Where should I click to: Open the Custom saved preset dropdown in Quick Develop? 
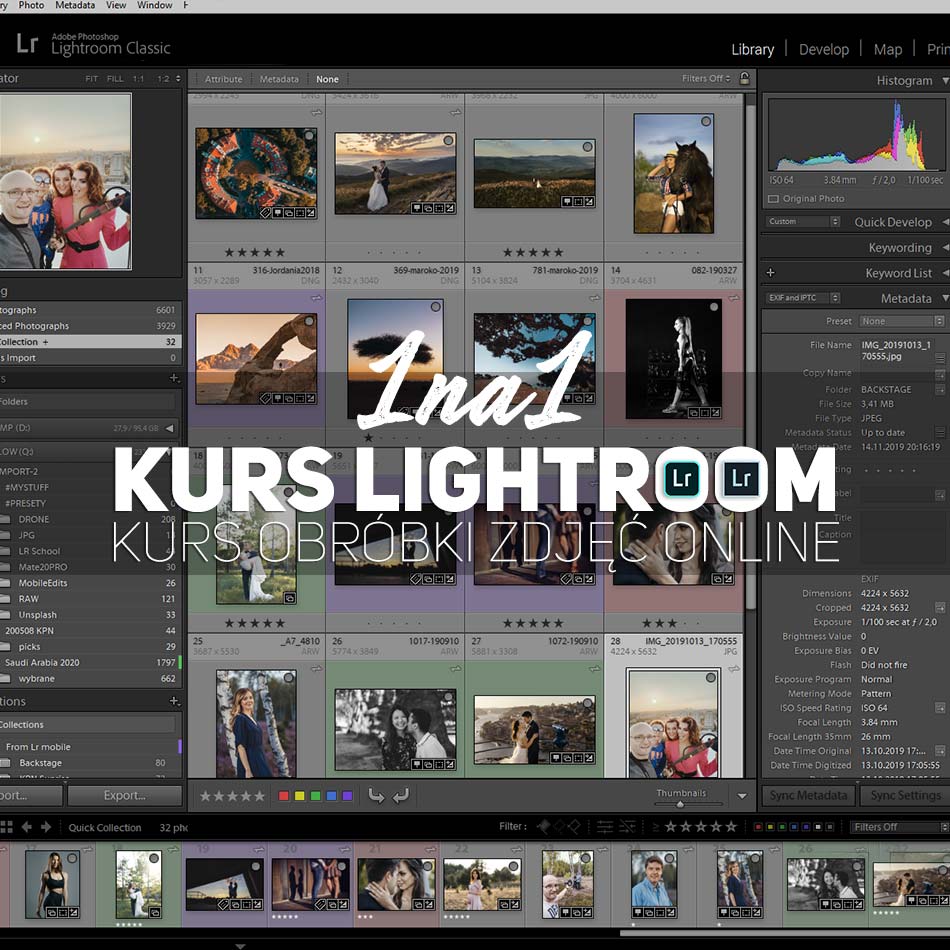[803, 222]
